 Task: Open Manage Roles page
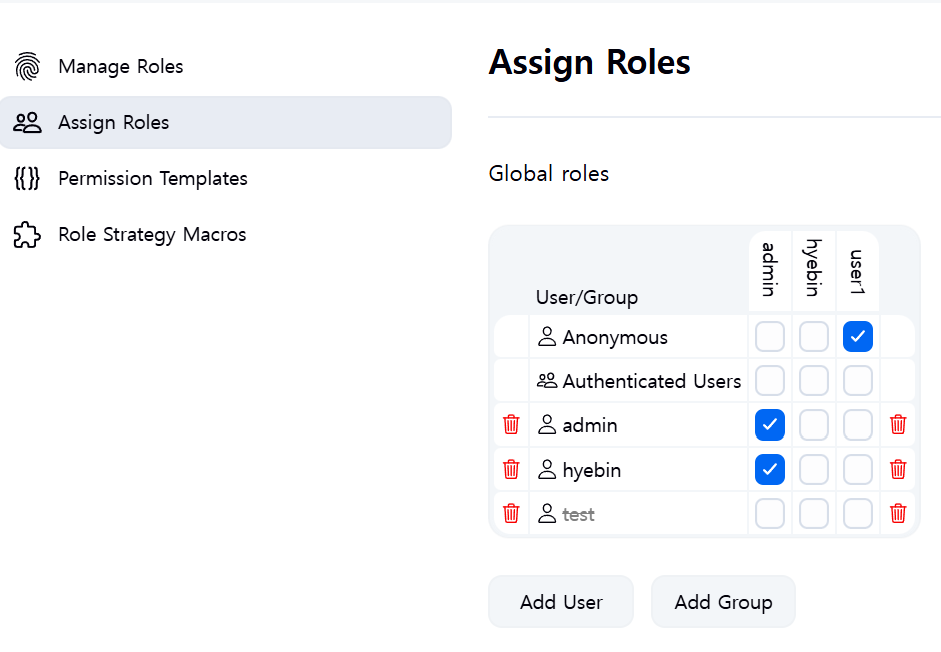point(121,67)
